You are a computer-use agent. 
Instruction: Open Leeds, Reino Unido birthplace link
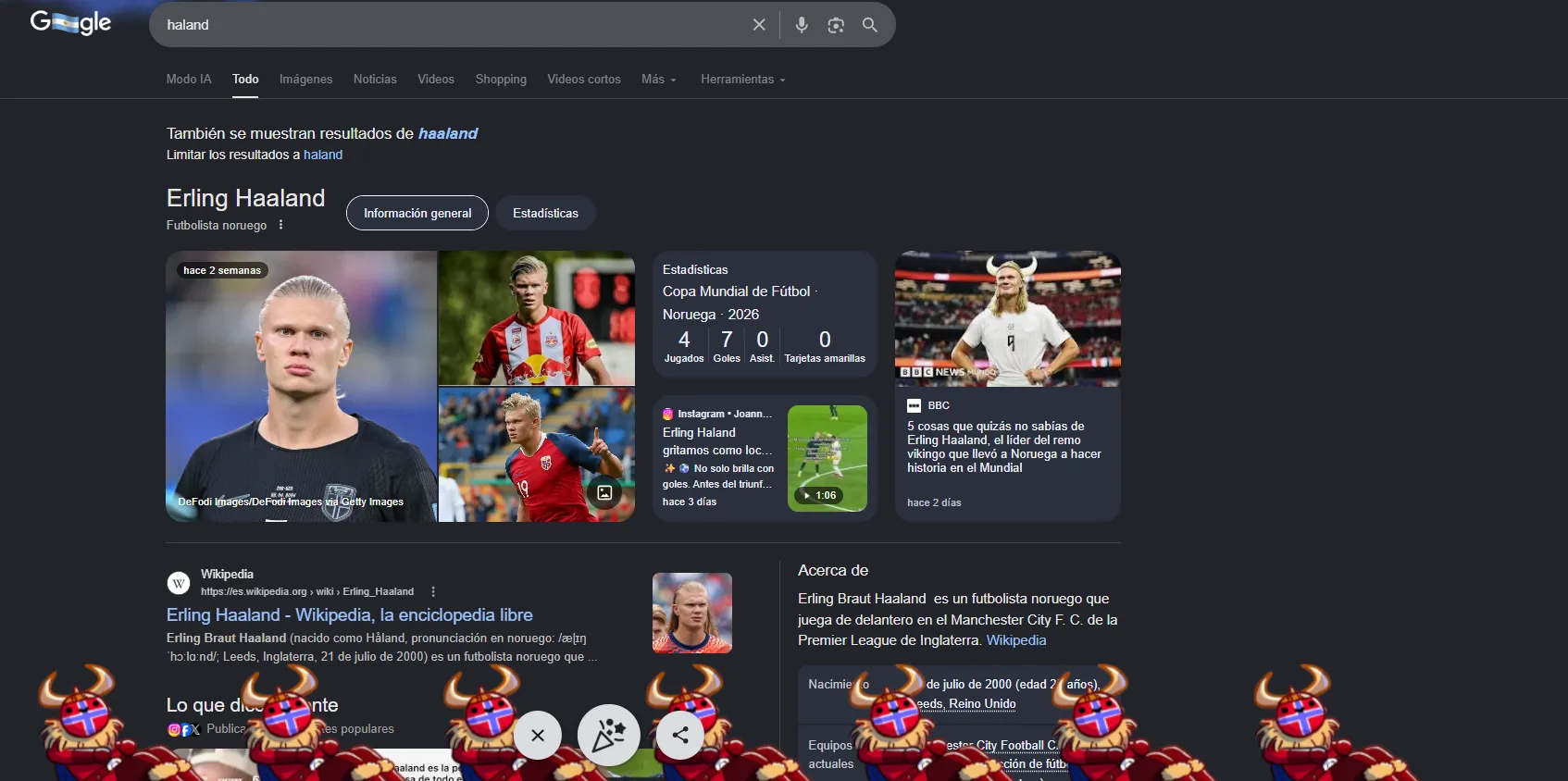pyautogui.click(x=966, y=704)
